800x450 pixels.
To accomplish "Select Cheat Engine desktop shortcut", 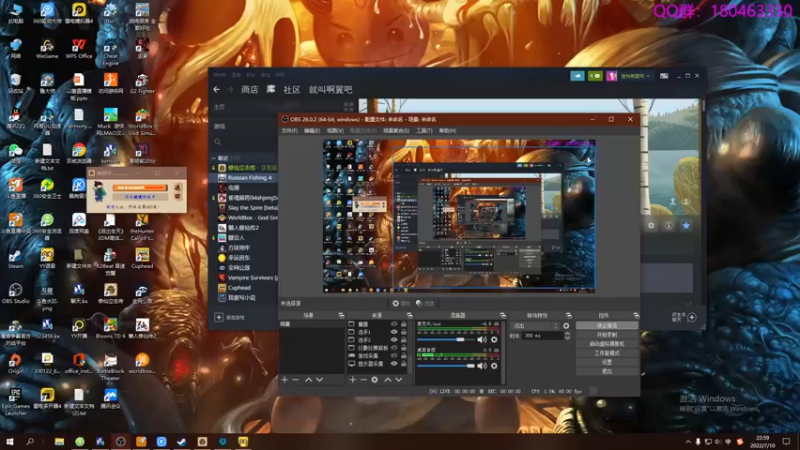I will pyautogui.click(x=110, y=52).
